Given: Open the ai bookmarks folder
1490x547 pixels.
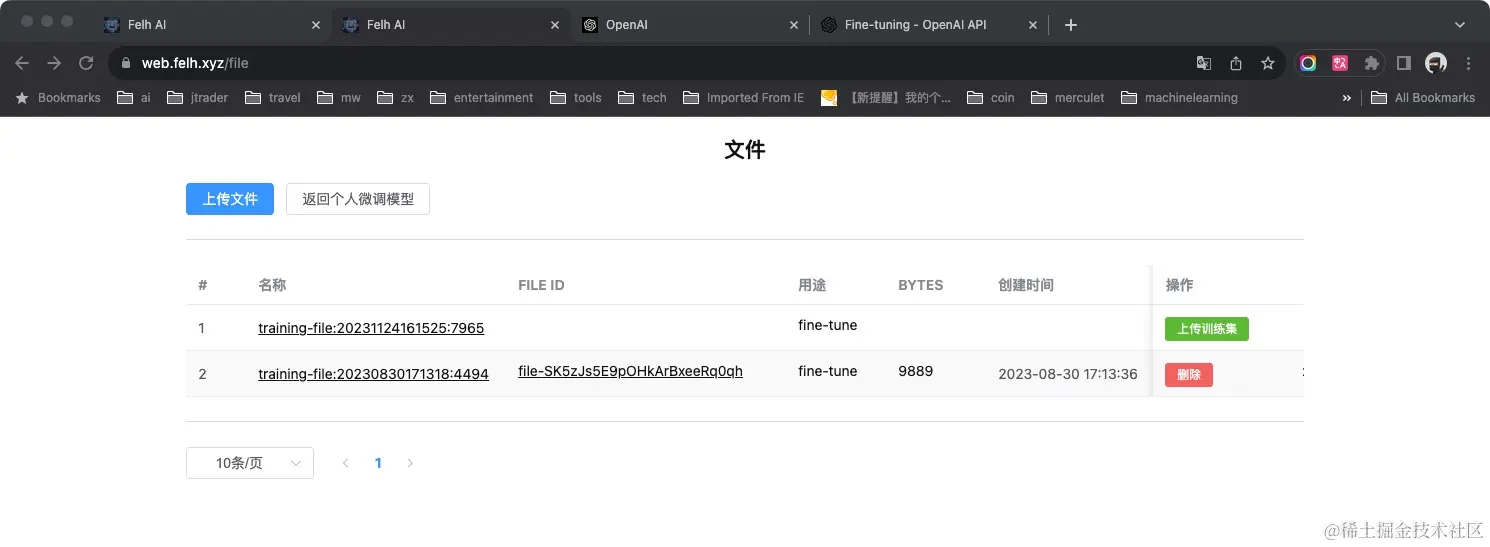Looking at the screenshot, I should tap(134, 98).
